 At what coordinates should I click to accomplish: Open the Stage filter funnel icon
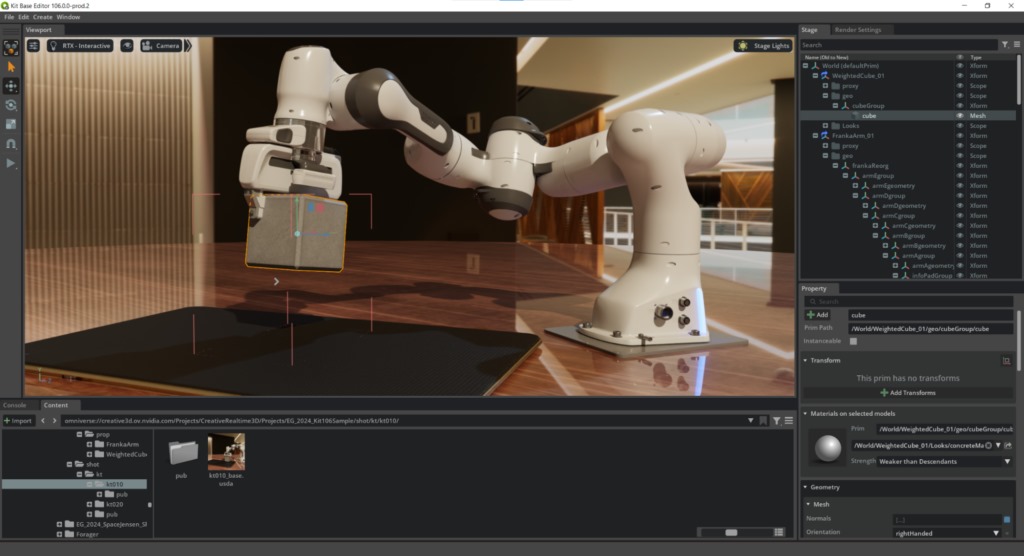click(x=1005, y=45)
